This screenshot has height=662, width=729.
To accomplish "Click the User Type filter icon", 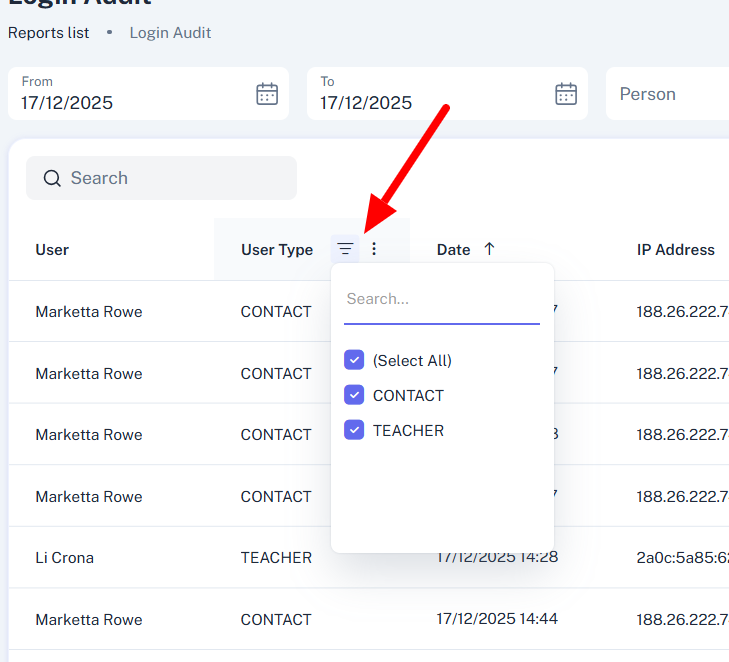I will pos(345,249).
